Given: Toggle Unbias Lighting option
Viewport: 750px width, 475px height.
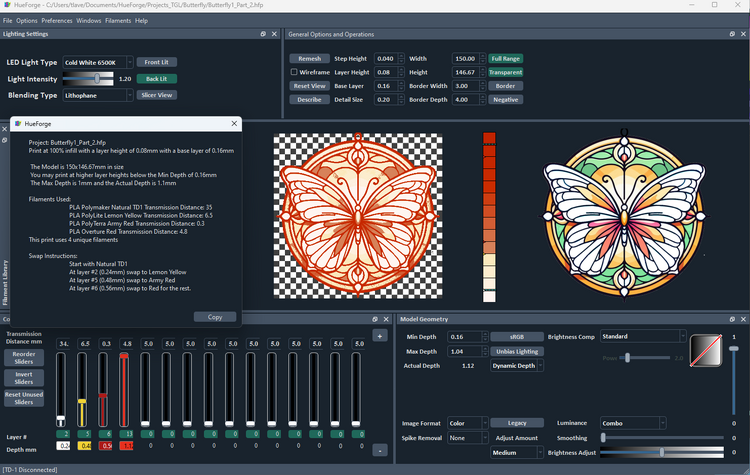Looking at the screenshot, I should click(x=517, y=351).
